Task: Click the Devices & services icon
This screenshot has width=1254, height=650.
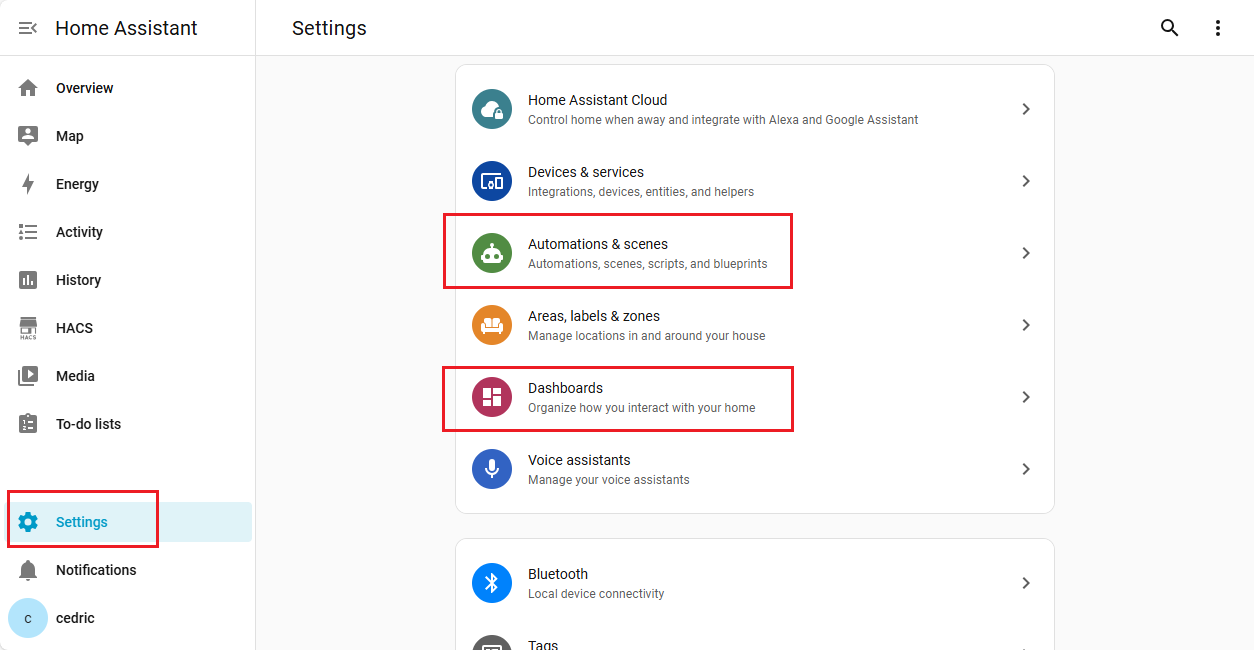Action: pos(491,181)
